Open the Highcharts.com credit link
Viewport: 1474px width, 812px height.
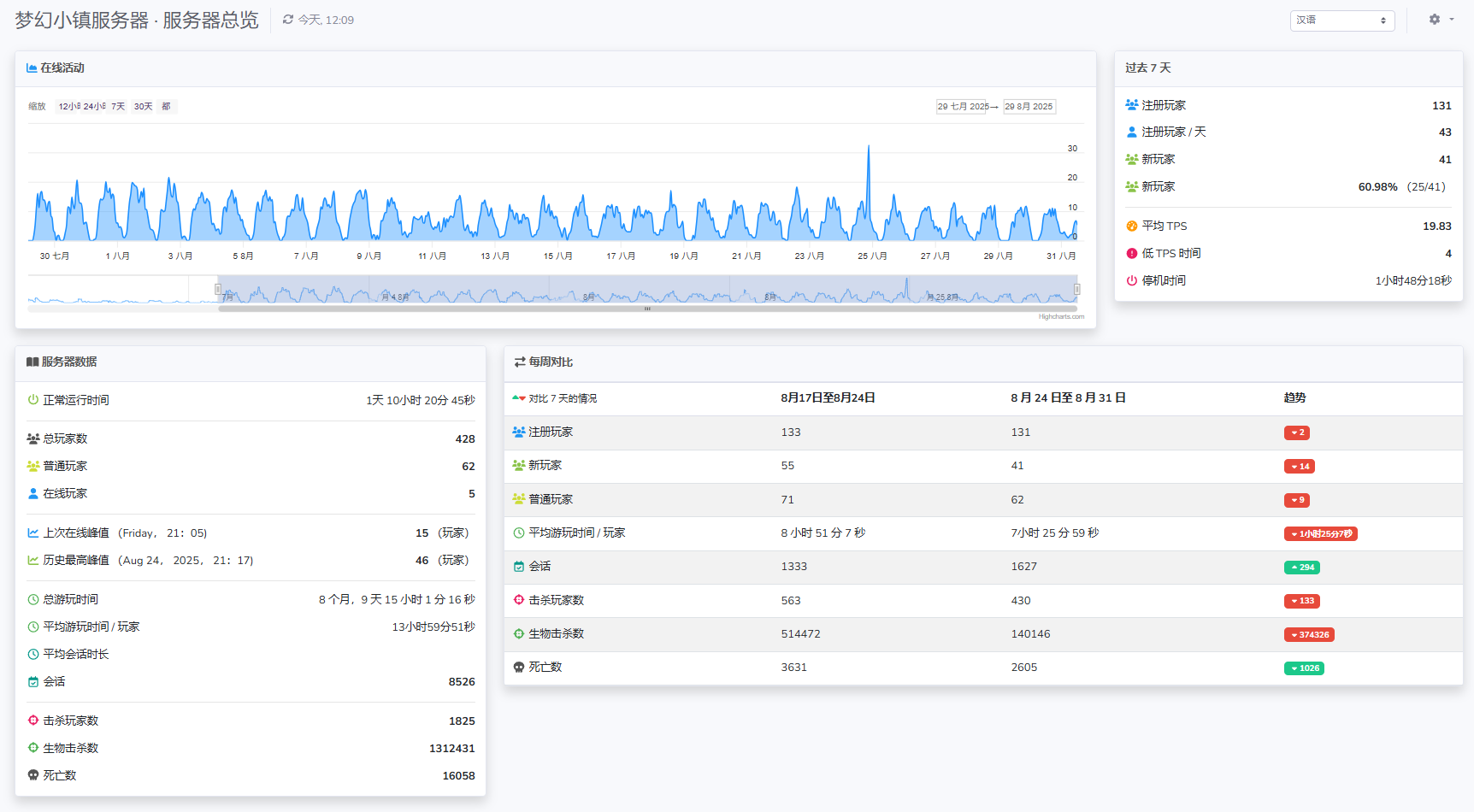tap(1061, 317)
